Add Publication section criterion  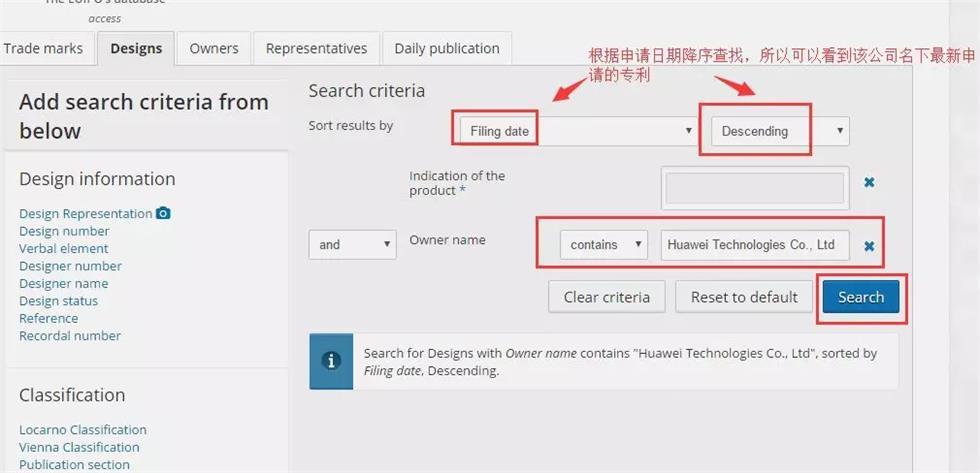(x=74, y=465)
